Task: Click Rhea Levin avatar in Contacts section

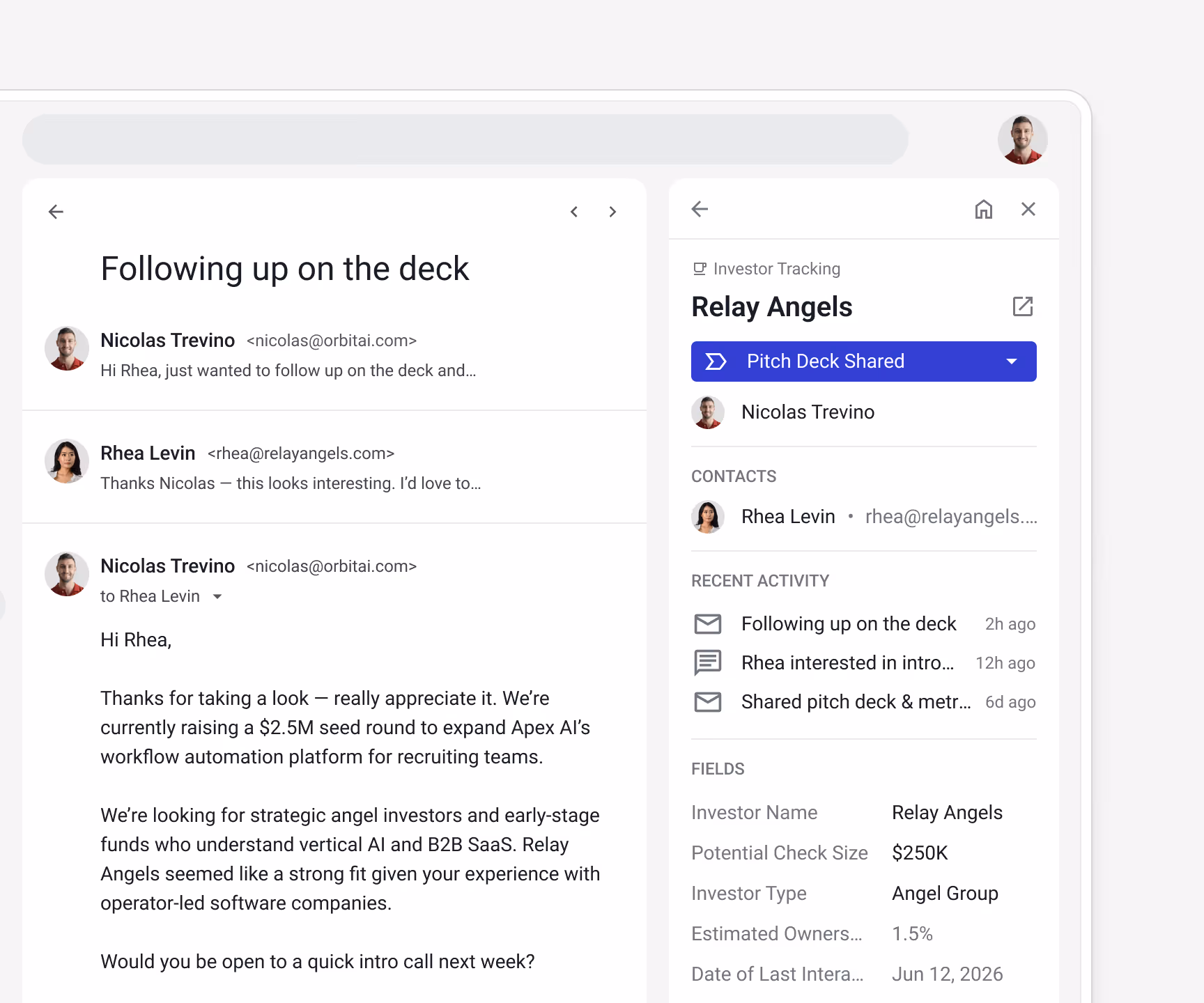Action: point(708,517)
